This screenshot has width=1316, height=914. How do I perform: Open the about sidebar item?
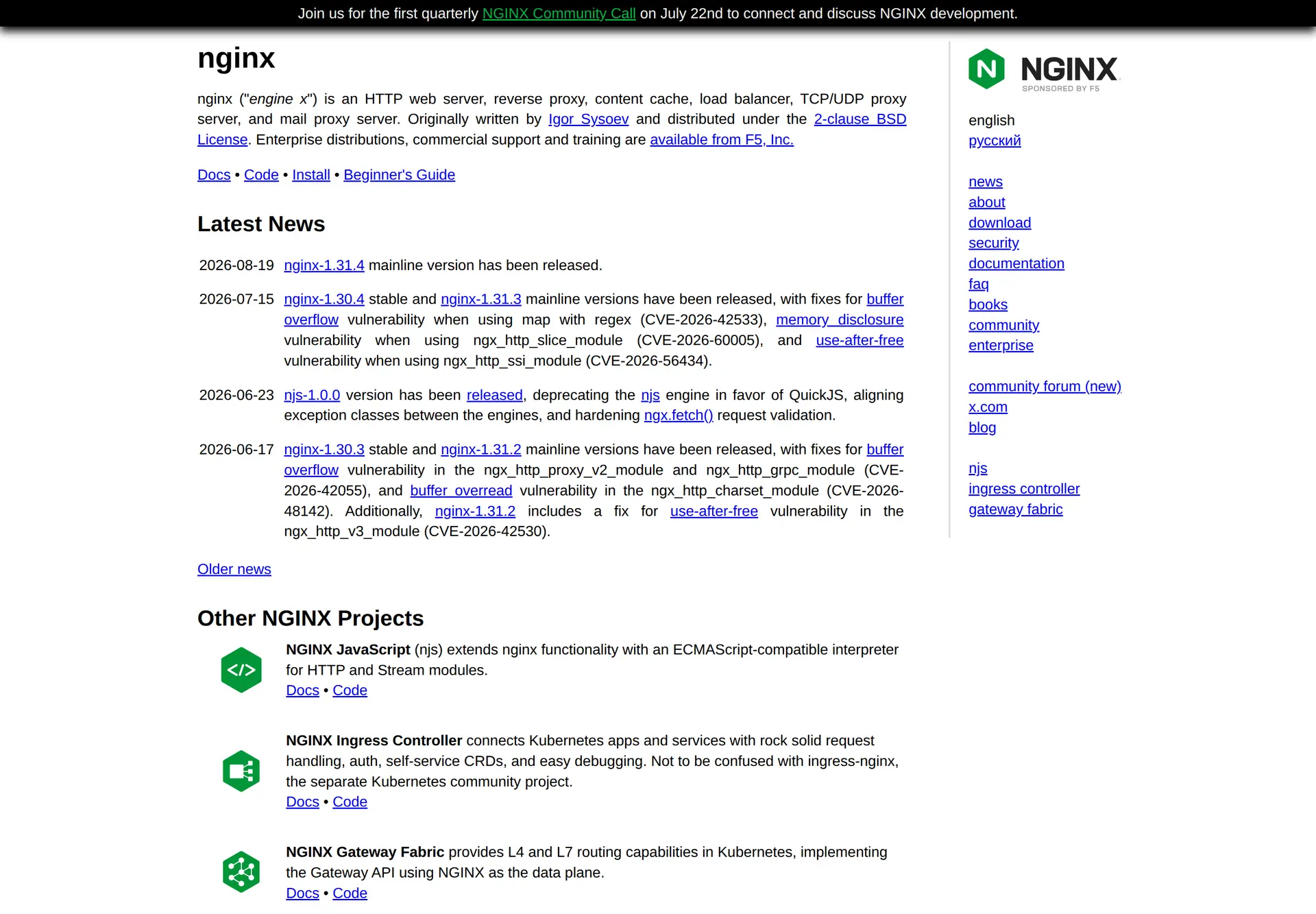pyautogui.click(x=987, y=202)
